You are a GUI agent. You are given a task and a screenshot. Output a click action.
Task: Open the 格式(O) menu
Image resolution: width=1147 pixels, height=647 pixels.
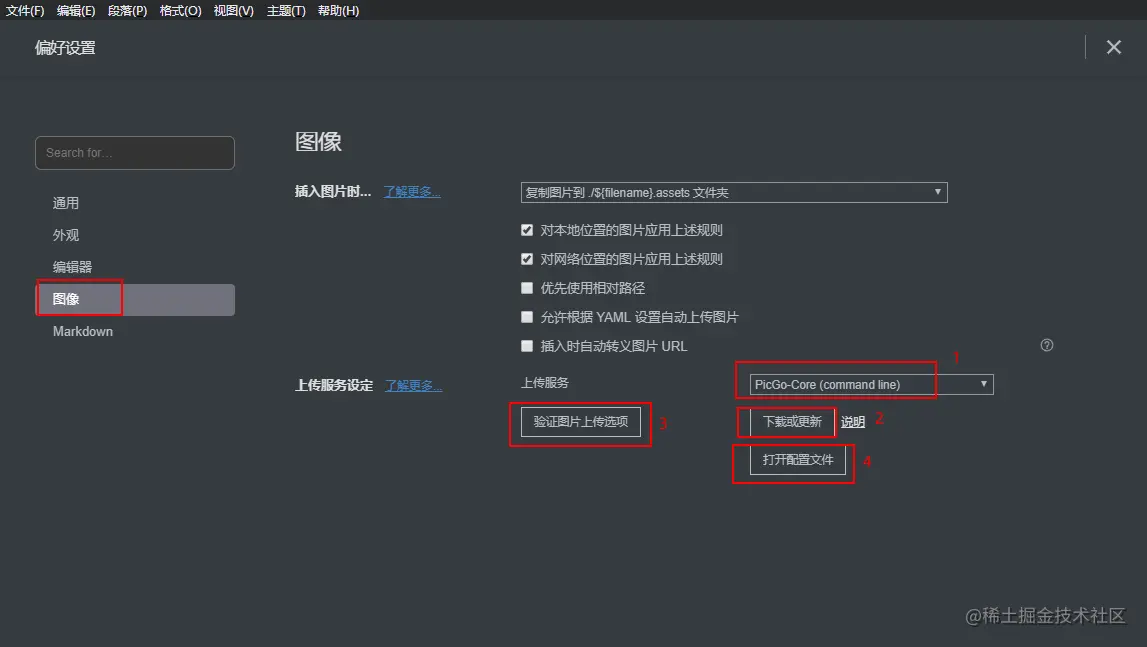pyautogui.click(x=181, y=10)
